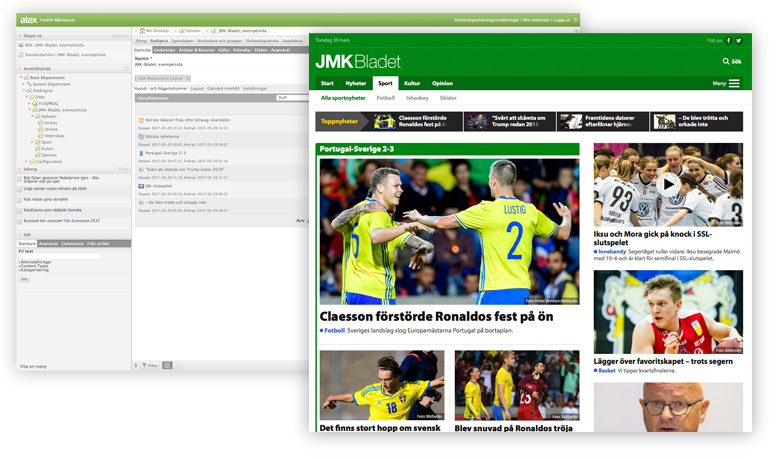The width and height of the screenshot is (780, 460).
Task: Collapse the Skapa ny panel
Action: pos(20,36)
